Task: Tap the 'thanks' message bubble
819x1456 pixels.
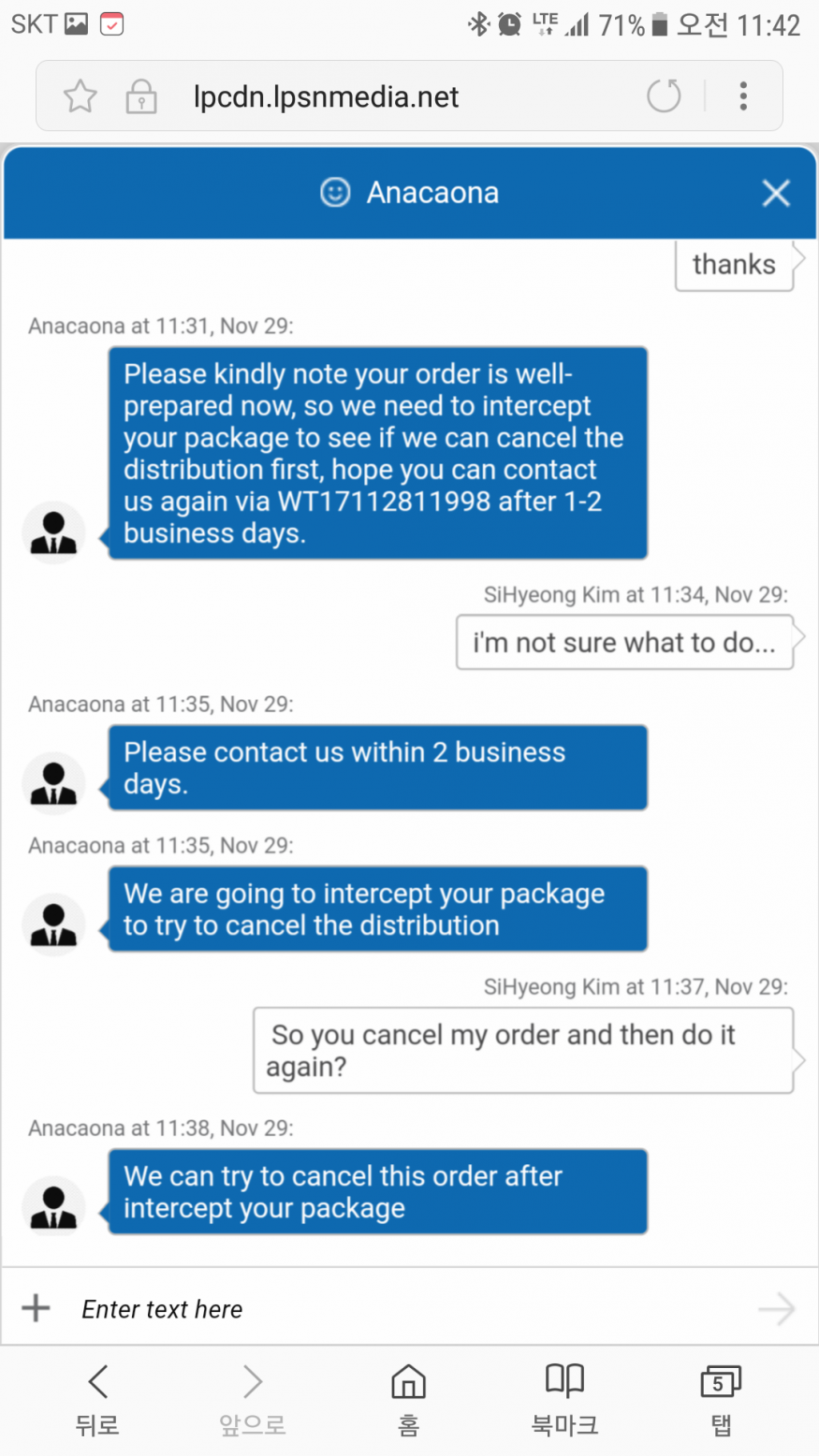Action: pos(735,265)
